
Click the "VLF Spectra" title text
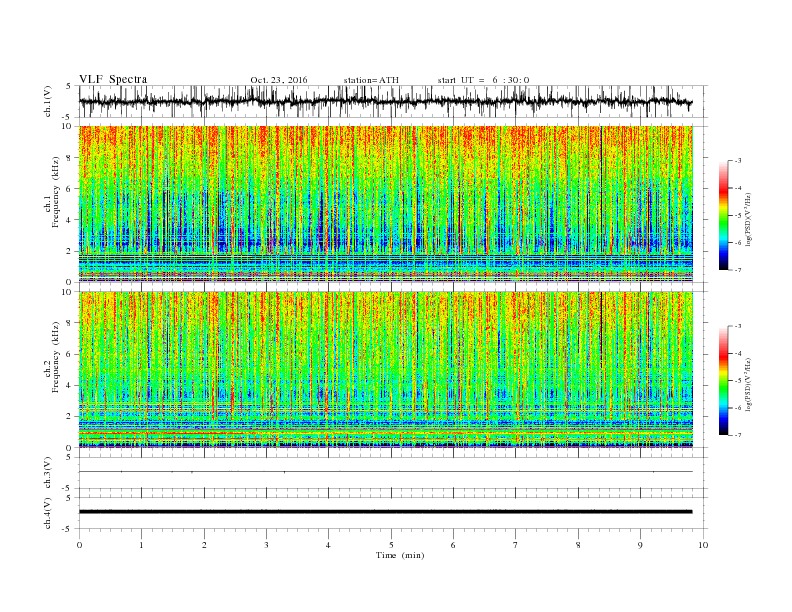113,79
